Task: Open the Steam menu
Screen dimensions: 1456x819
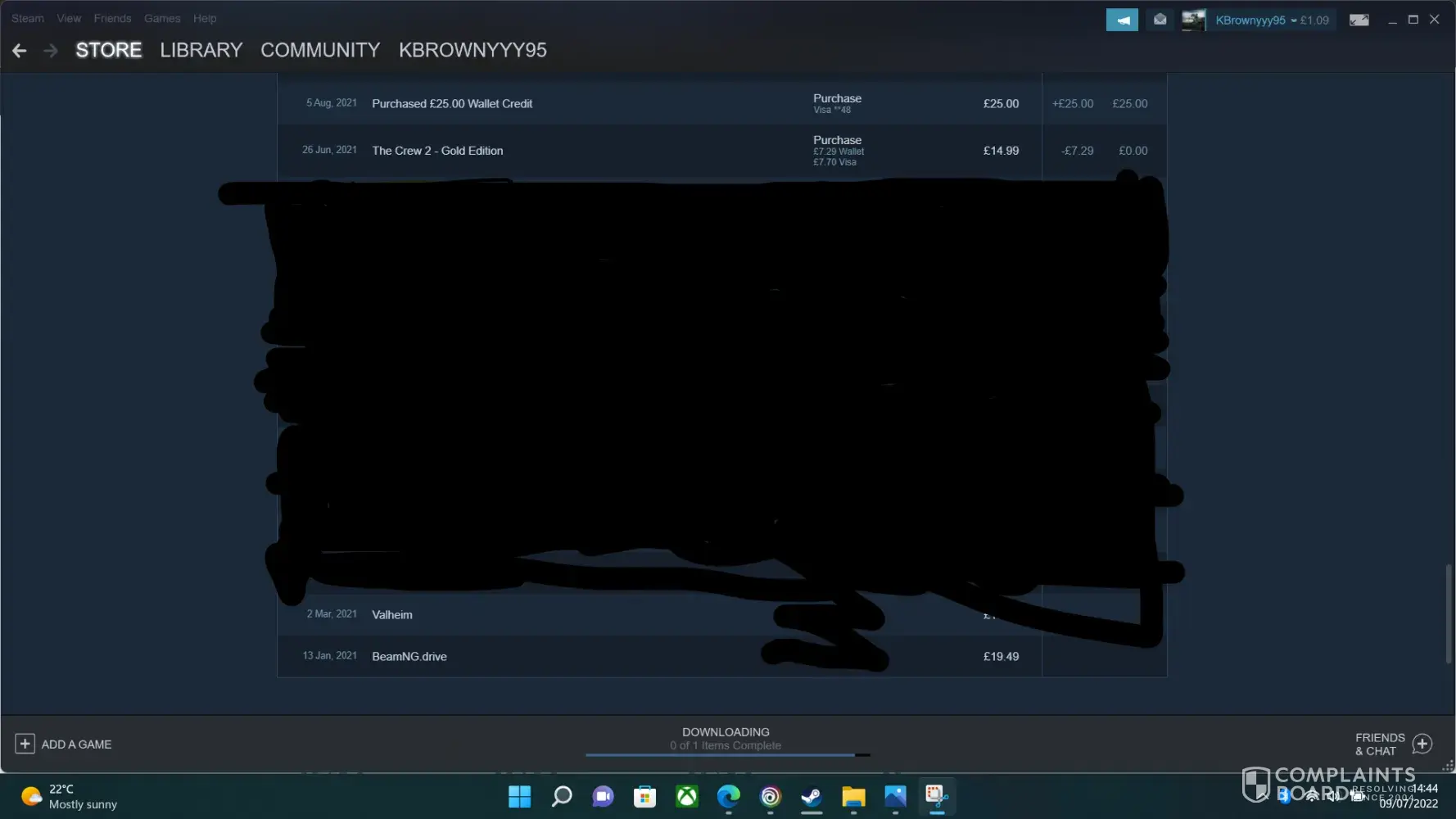Action: click(x=27, y=18)
